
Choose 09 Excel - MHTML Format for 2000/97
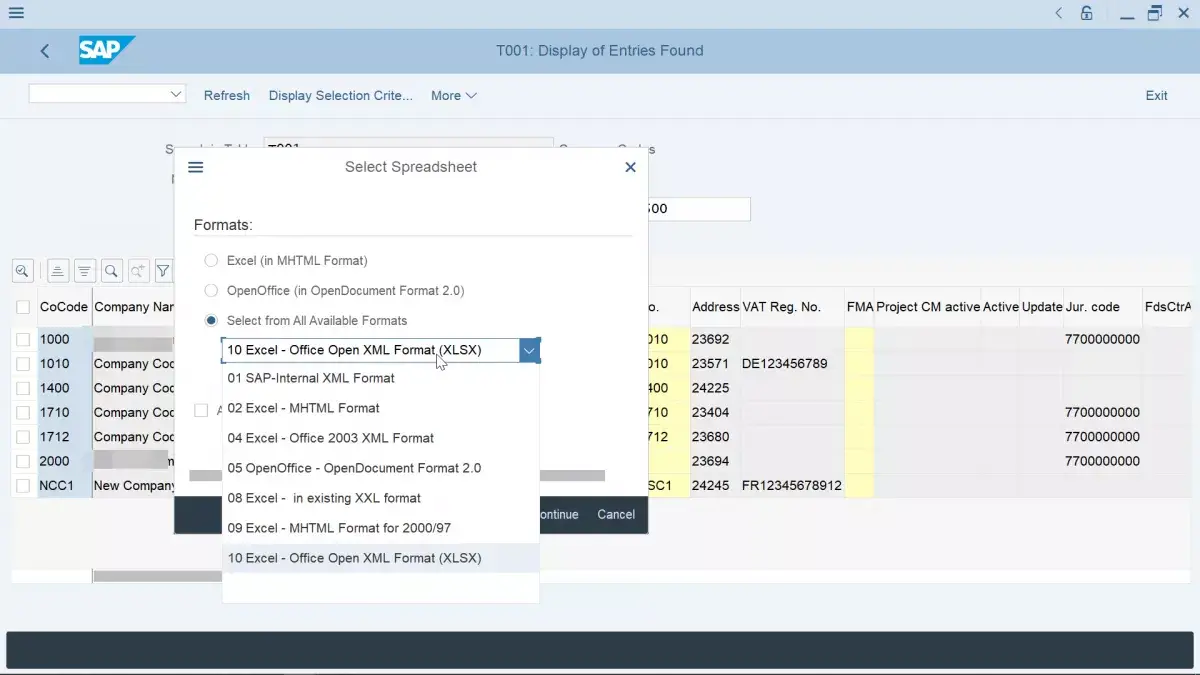(380, 528)
